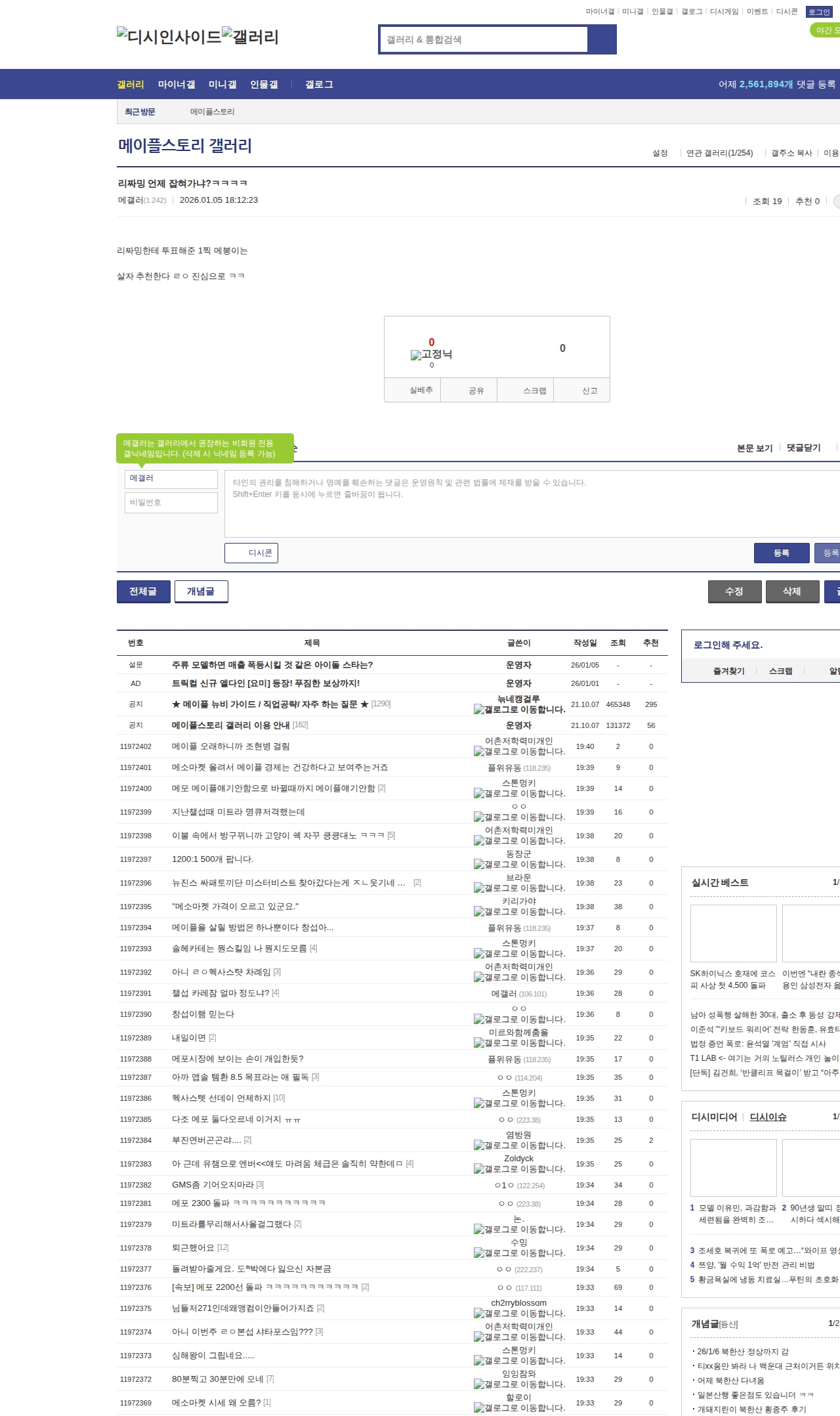Report the post with 신고
Screen dimensions: 840x1416
(x=589, y=391)
